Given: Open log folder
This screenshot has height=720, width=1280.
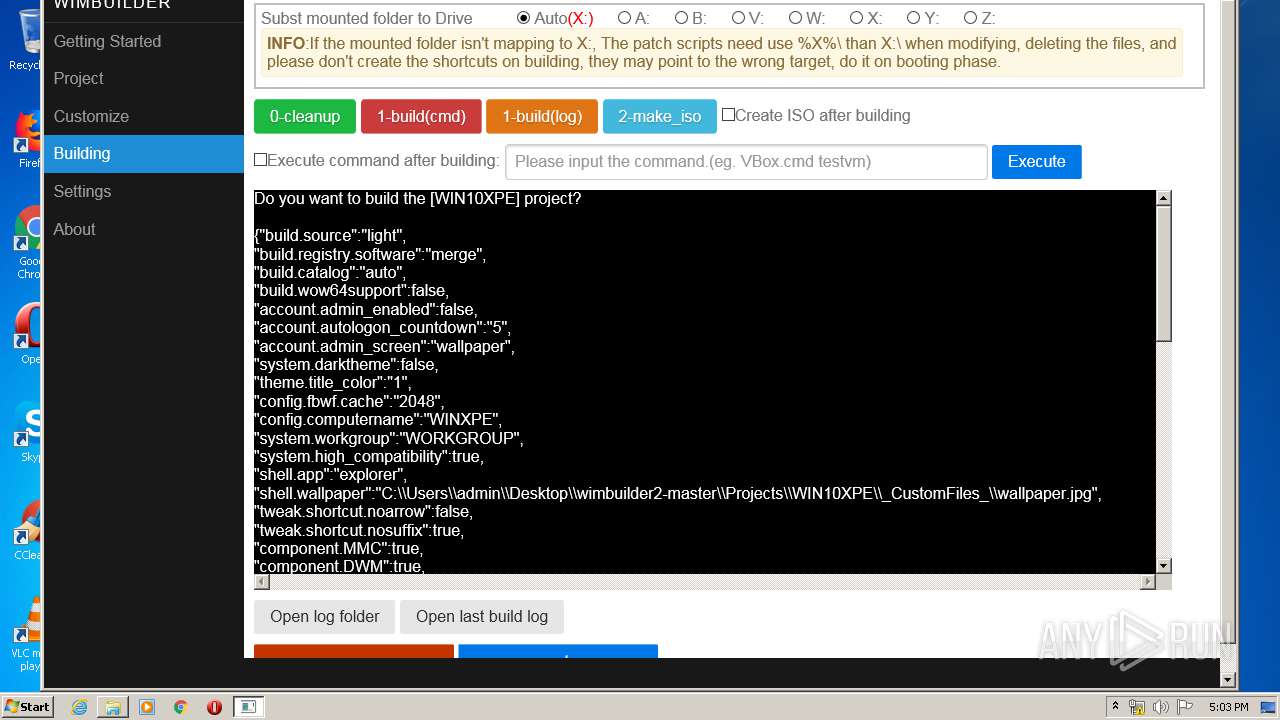Looking at the screenshot, I should pos(325,617).
